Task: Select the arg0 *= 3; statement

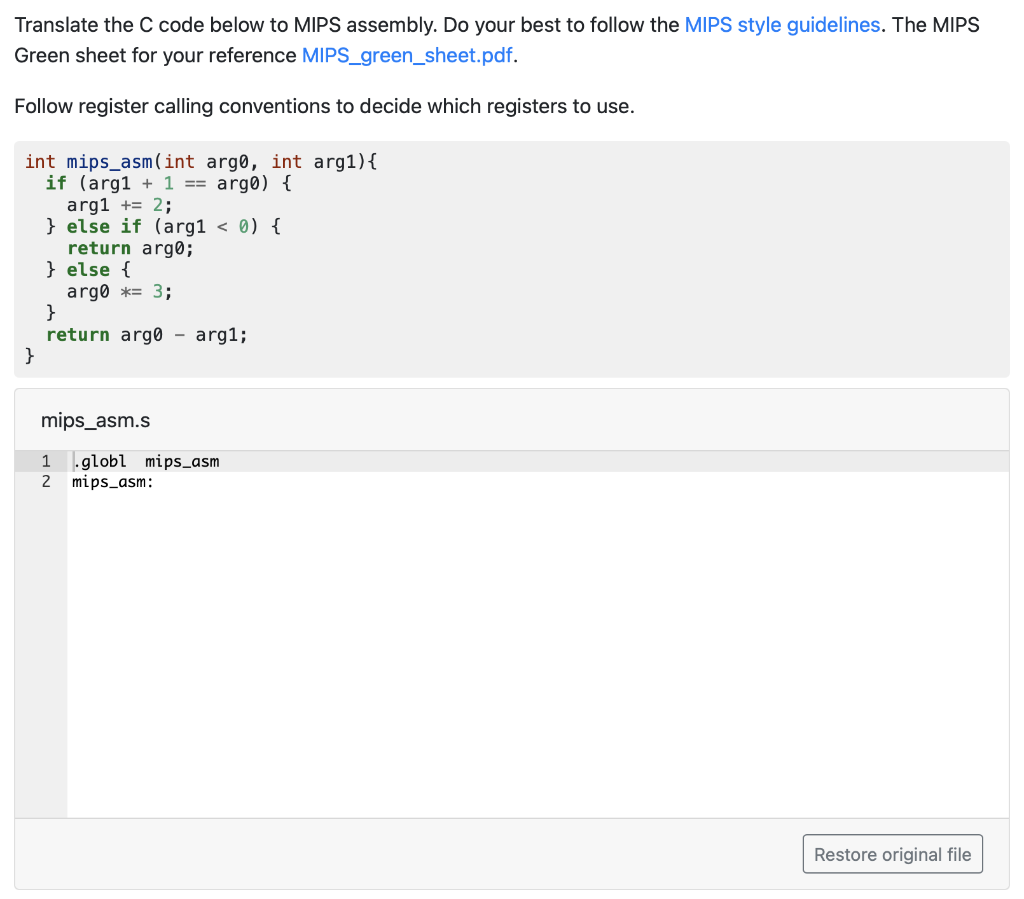Action: tap(118, 291)
